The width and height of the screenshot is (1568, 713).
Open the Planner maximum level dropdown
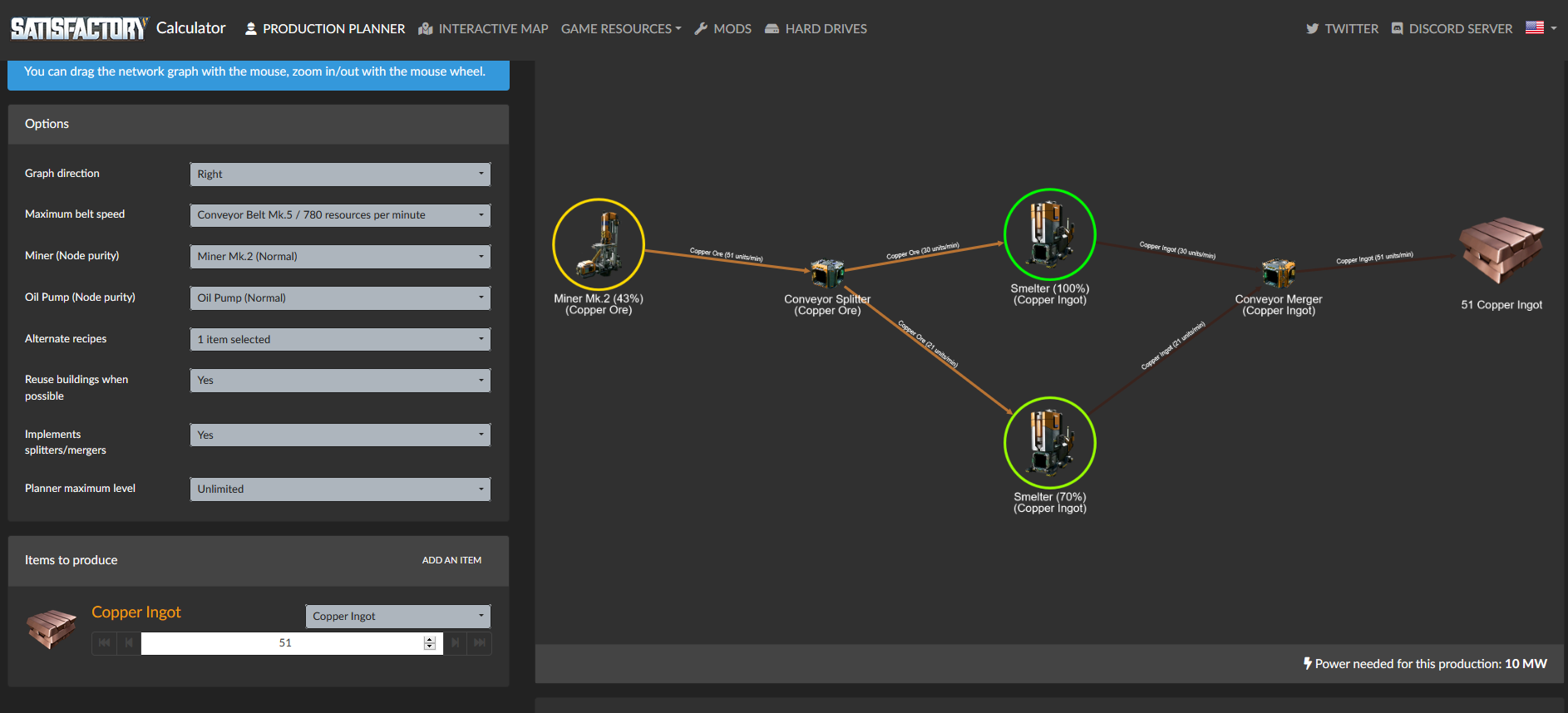(x=340, y=489)
